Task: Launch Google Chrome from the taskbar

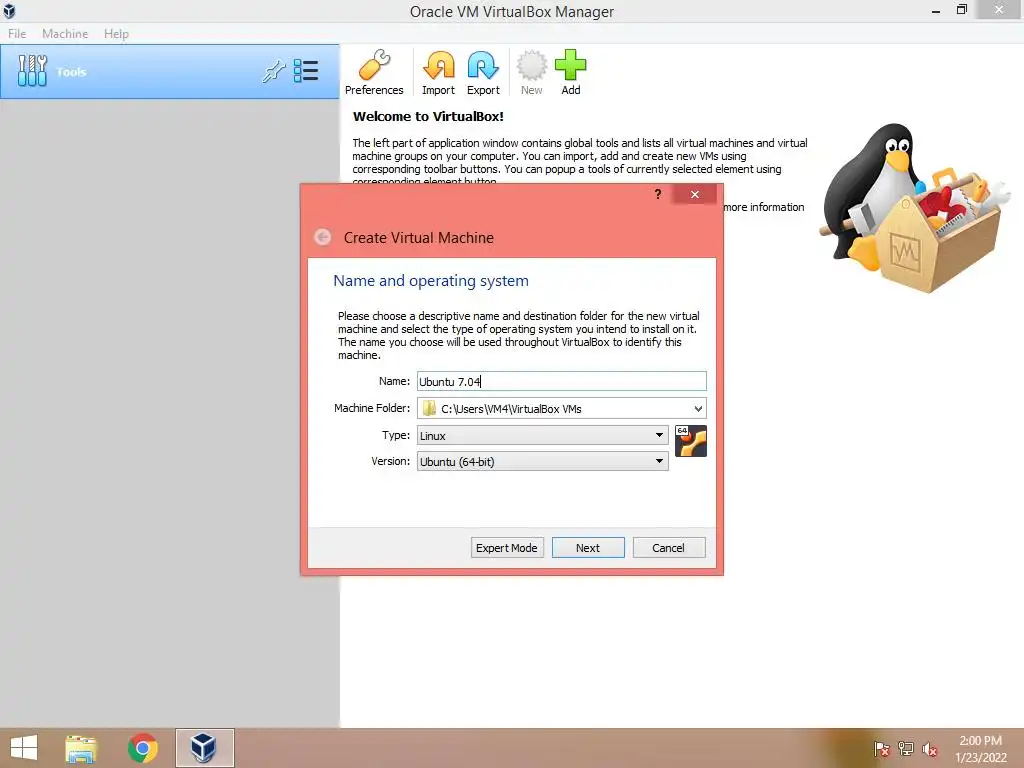Action: (143, 748)
